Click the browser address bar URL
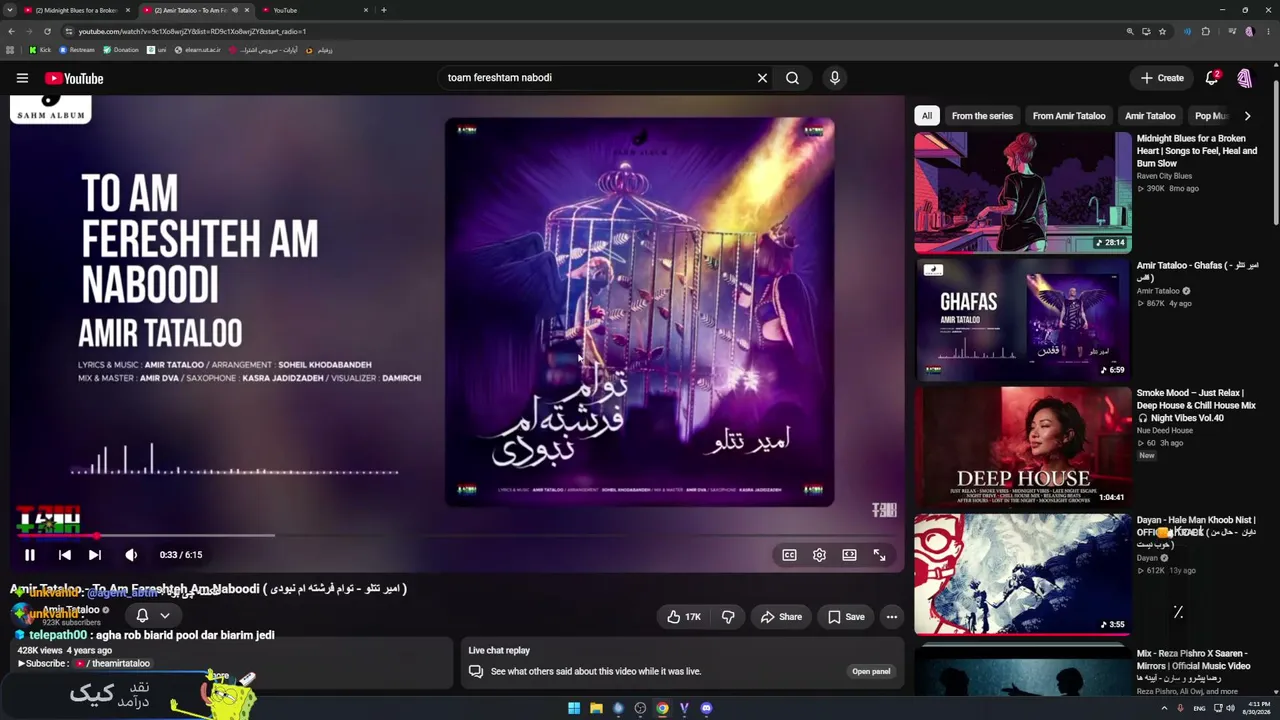 [x=193, y=31]
